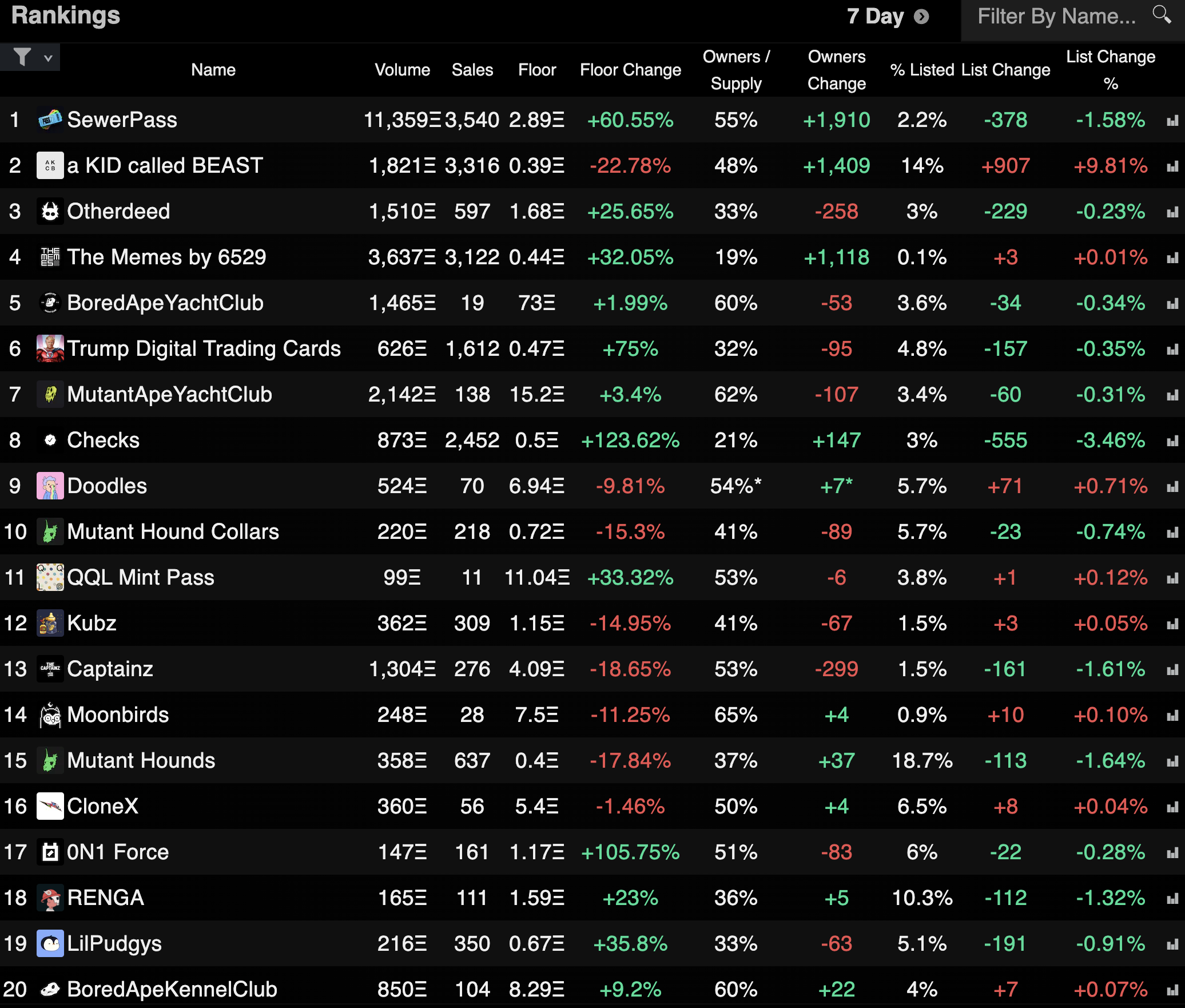The image size is (1185, 1008).
Task: Expand the filter dropdown chevron
Action: [49, 58]
